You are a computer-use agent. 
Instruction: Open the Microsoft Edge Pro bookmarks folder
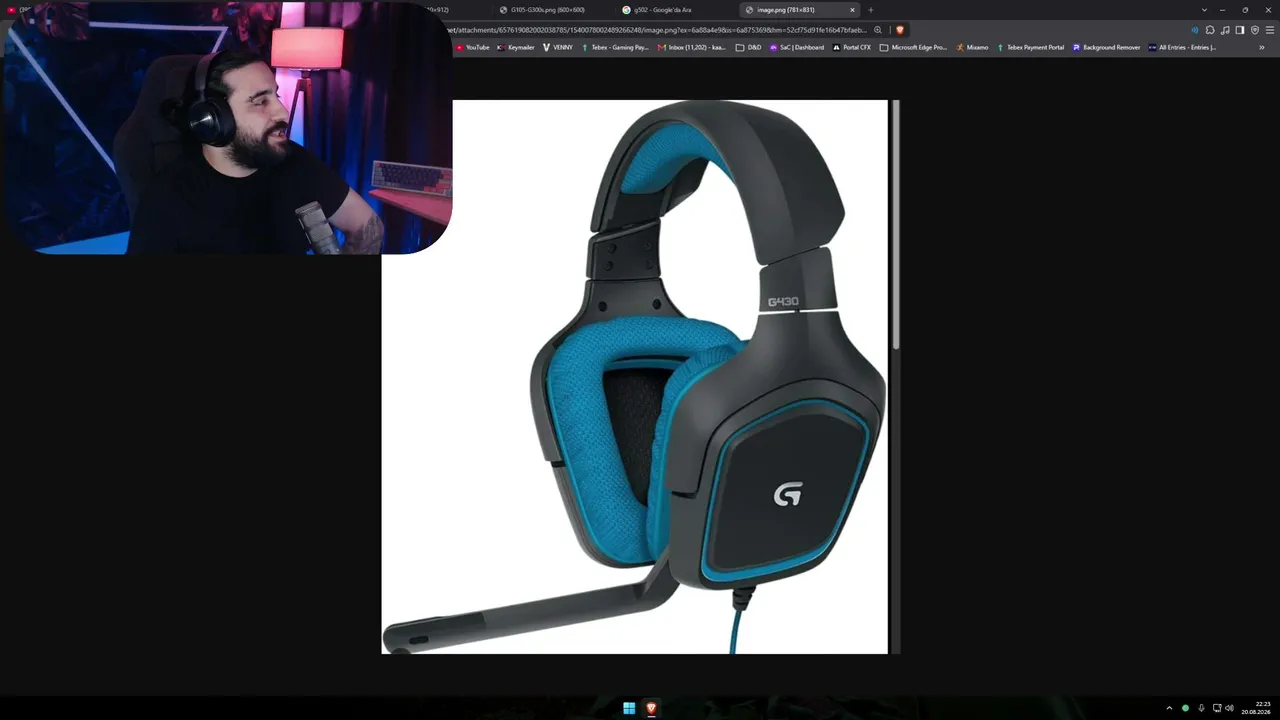(914, 47)
